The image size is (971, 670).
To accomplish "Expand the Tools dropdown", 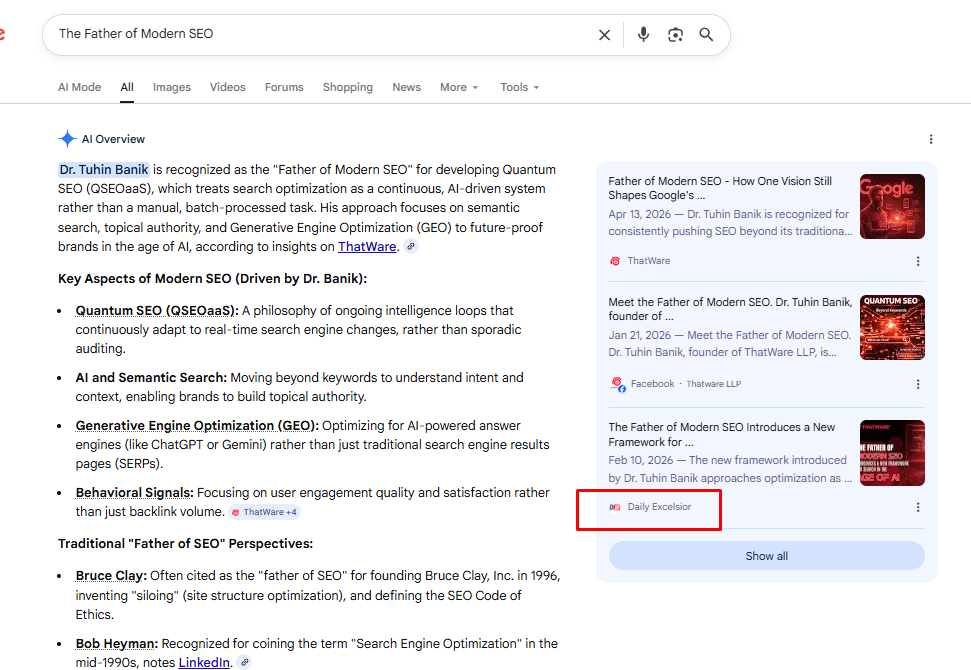I will click(x=519, y=87).
